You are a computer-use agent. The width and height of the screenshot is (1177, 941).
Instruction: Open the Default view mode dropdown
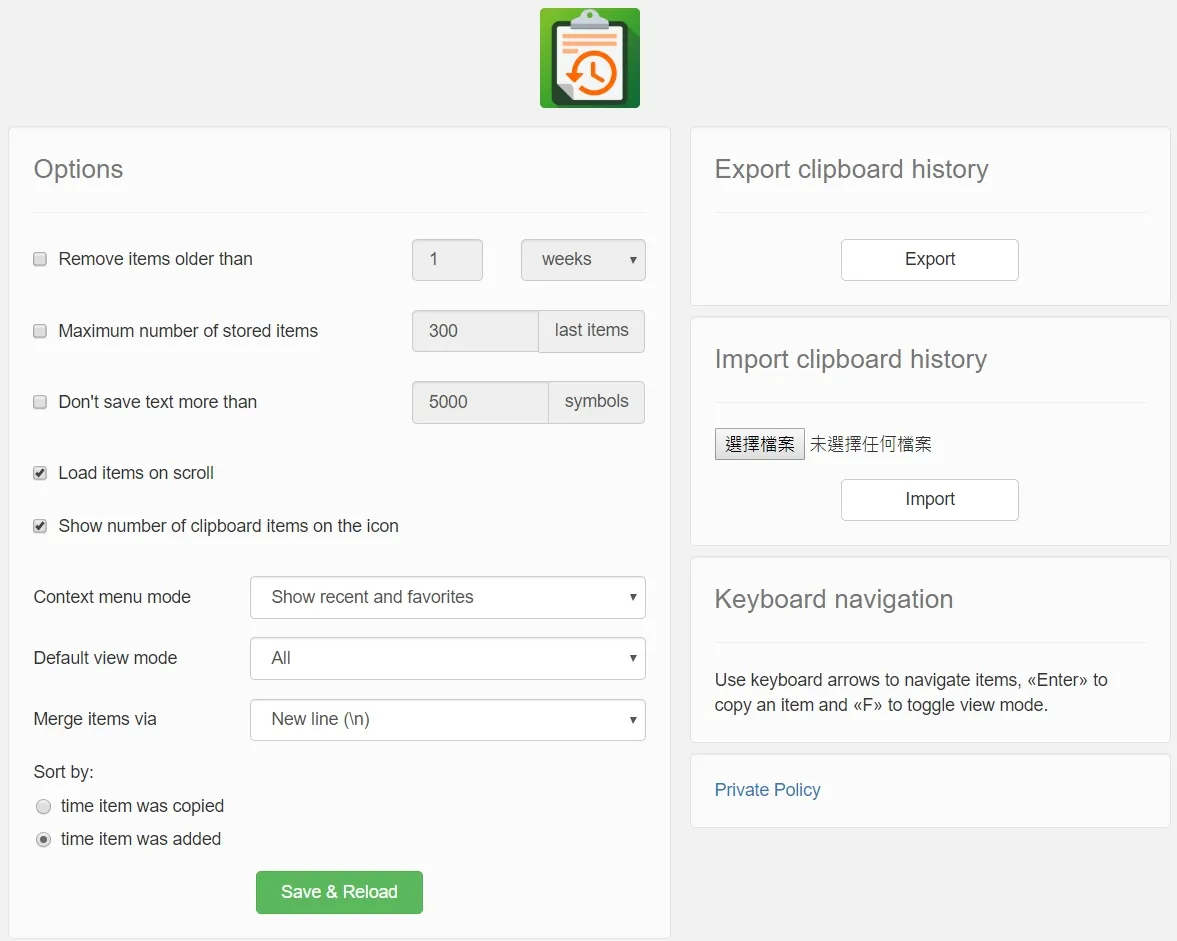pos(447,658)
